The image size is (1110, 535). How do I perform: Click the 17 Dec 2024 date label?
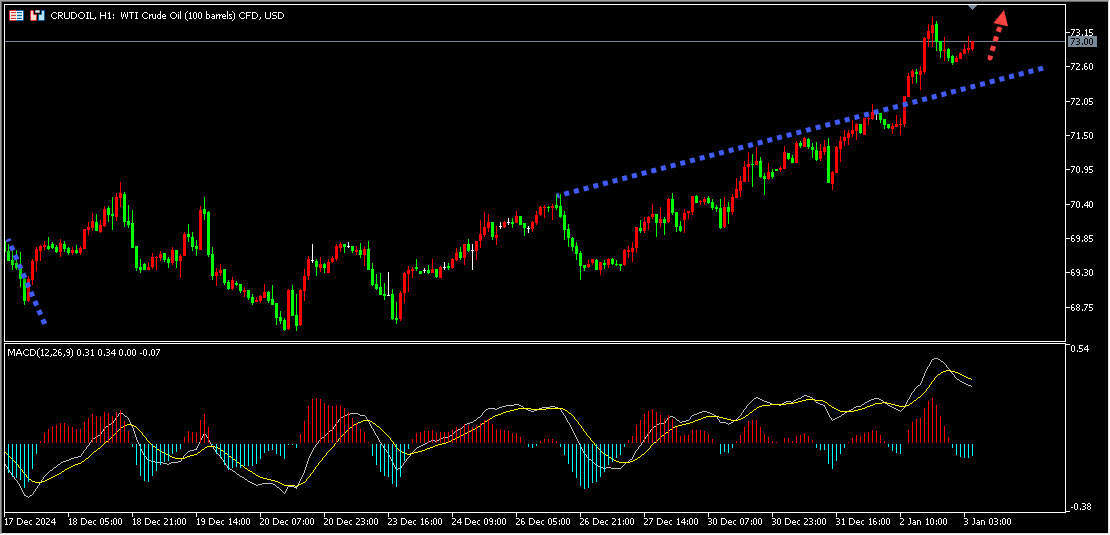[x=28, y=522]
